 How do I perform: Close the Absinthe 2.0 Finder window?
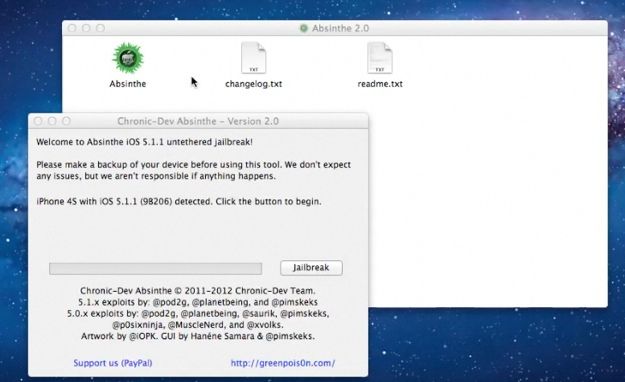[x=72, y=28]
